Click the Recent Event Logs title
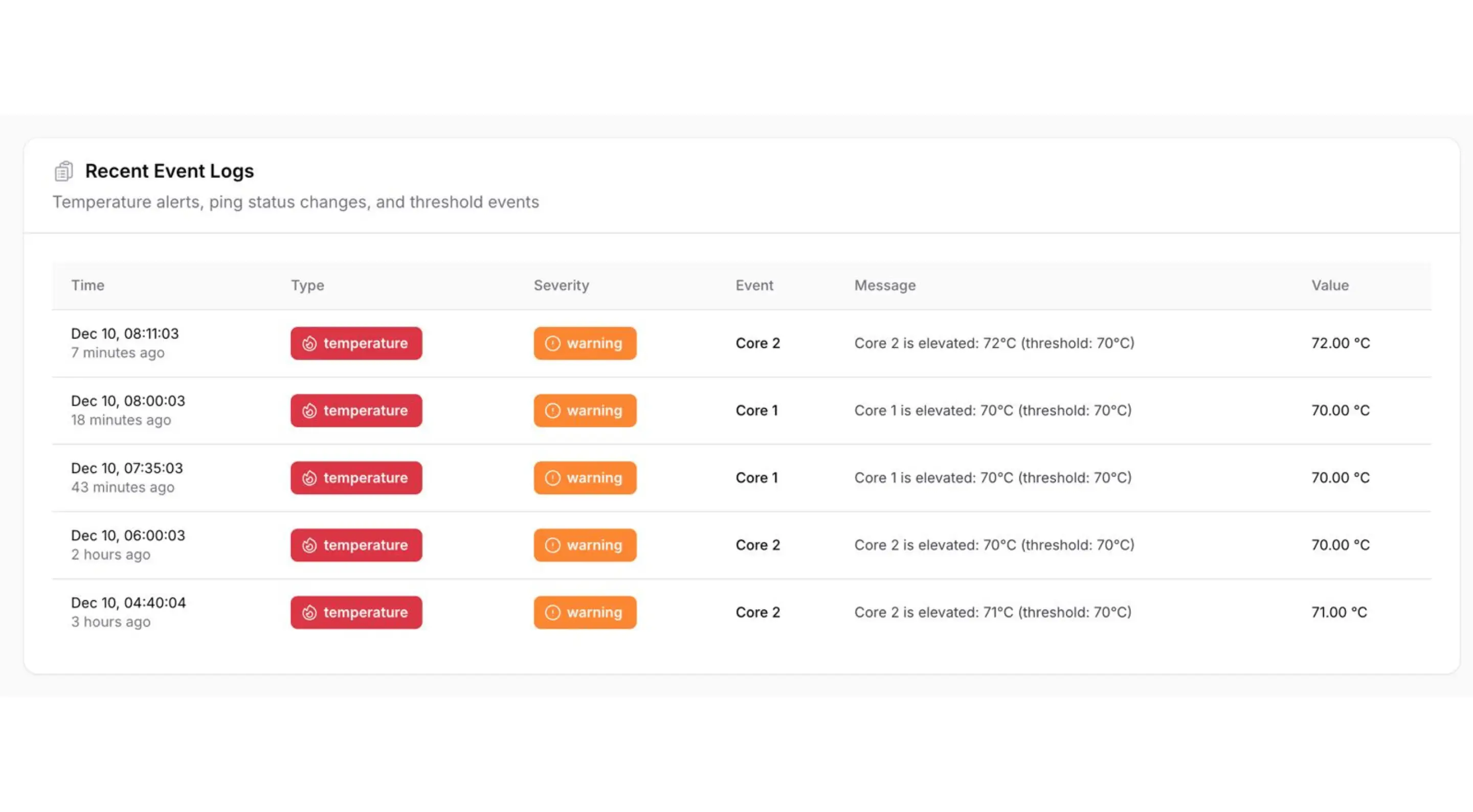Image resolution: width=1473 pixels, height=812 pixels. coord(169,170)
